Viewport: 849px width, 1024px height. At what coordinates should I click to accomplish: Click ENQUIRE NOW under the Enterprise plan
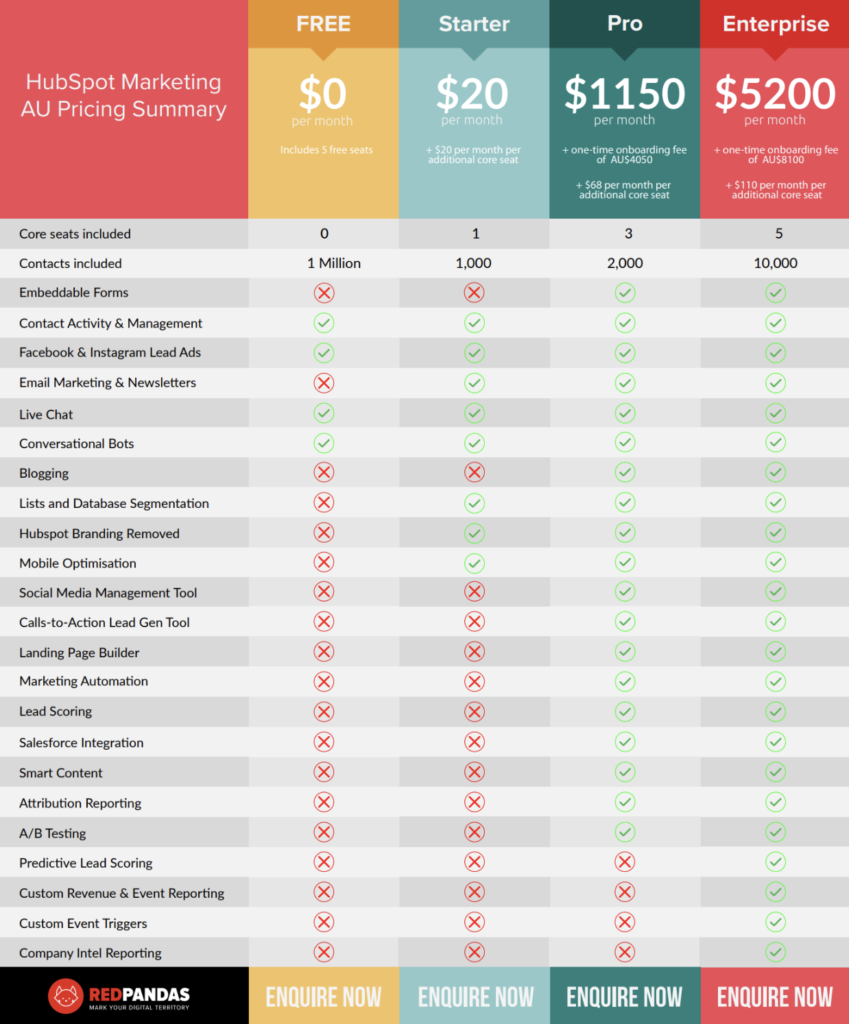(x=775, y=997)
